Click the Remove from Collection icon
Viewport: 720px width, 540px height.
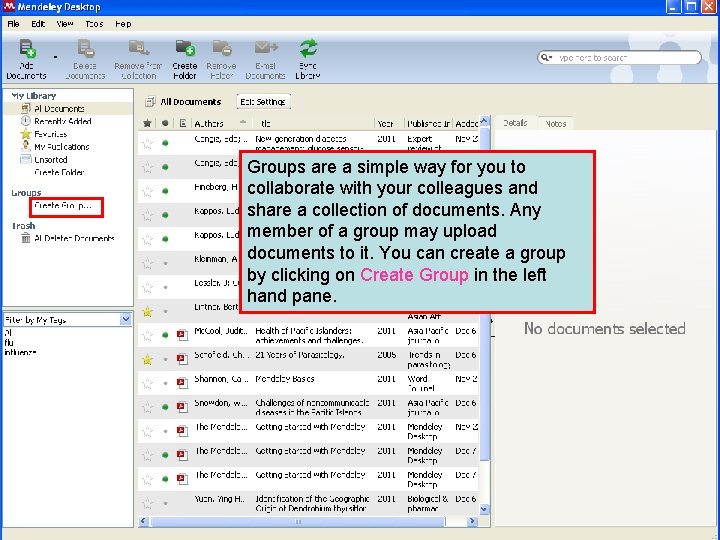[138, 48]
